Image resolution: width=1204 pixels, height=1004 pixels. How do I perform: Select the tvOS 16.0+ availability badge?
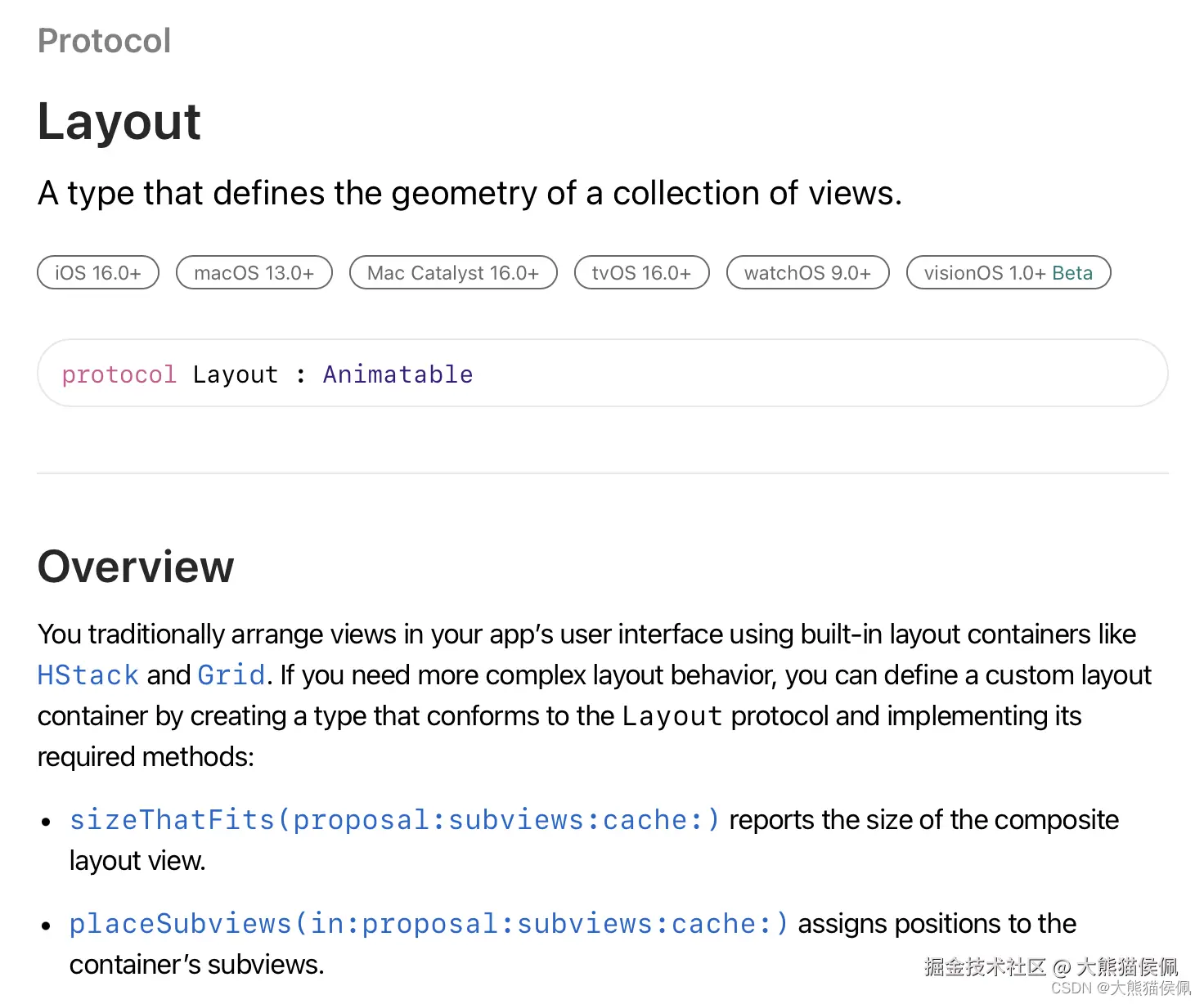pyautogui.click(x=641, y=273)
